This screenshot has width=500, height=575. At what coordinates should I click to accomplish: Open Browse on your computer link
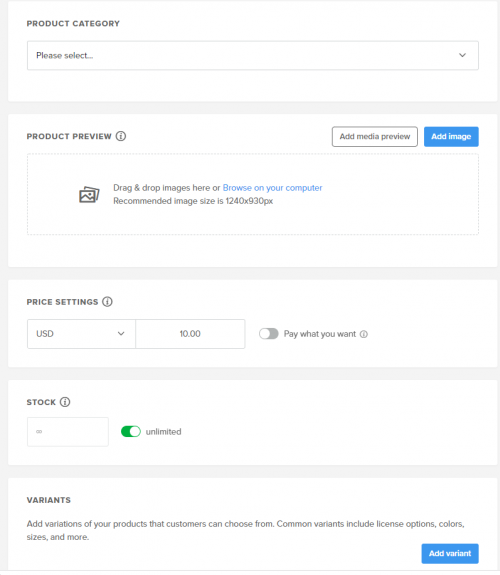[272, 188]
